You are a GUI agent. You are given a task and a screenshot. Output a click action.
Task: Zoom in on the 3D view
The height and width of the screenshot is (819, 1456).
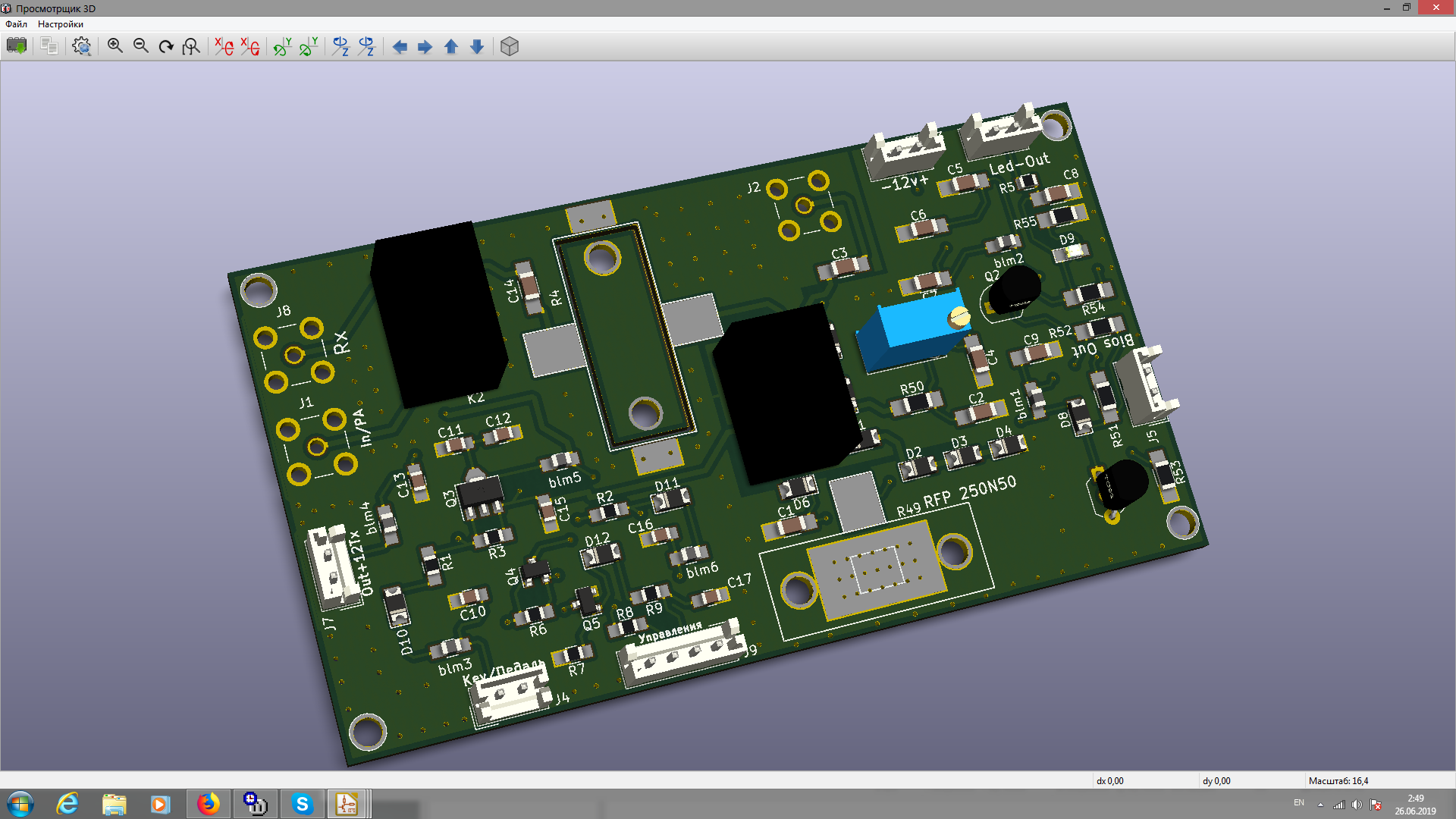[115, 46]
